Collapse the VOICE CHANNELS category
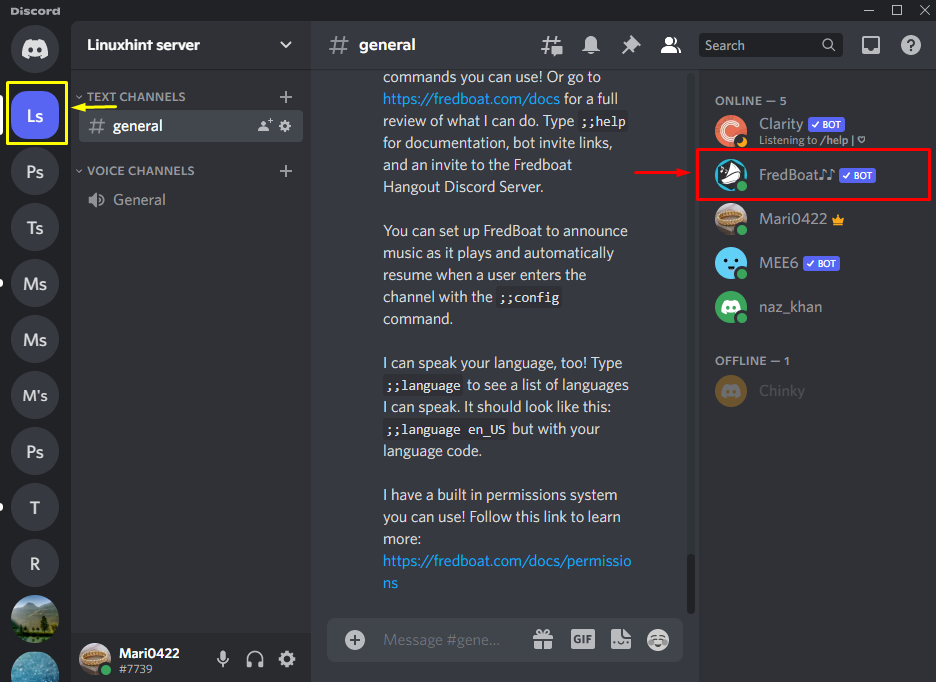The image size is (936, 682). click(x=135, y=171)
